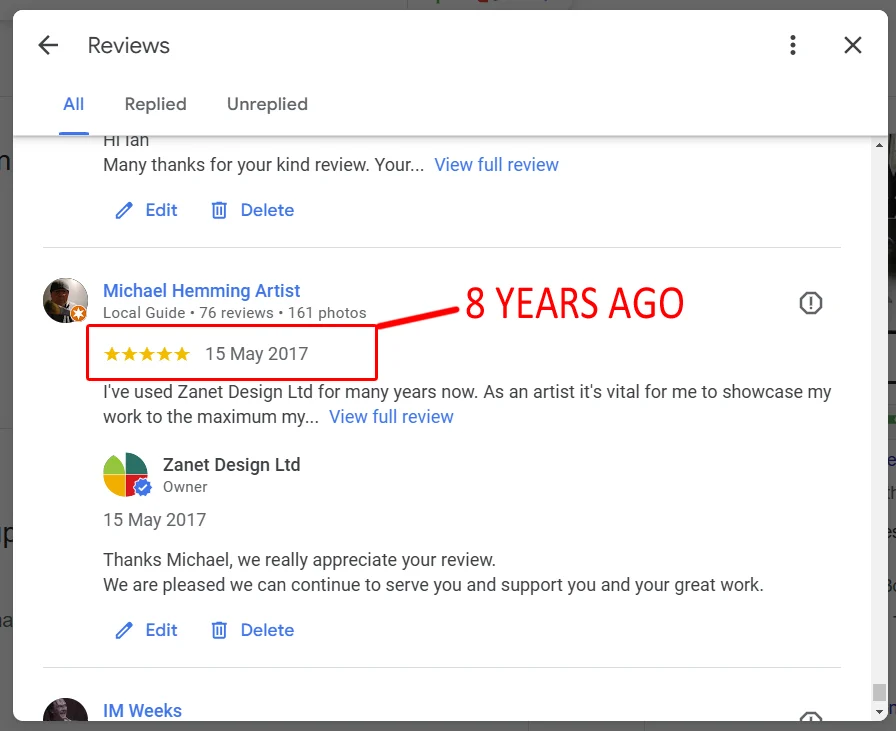Click the Zanet Design Ltd owner logo

pyautogui.click(x=126, y=473)
